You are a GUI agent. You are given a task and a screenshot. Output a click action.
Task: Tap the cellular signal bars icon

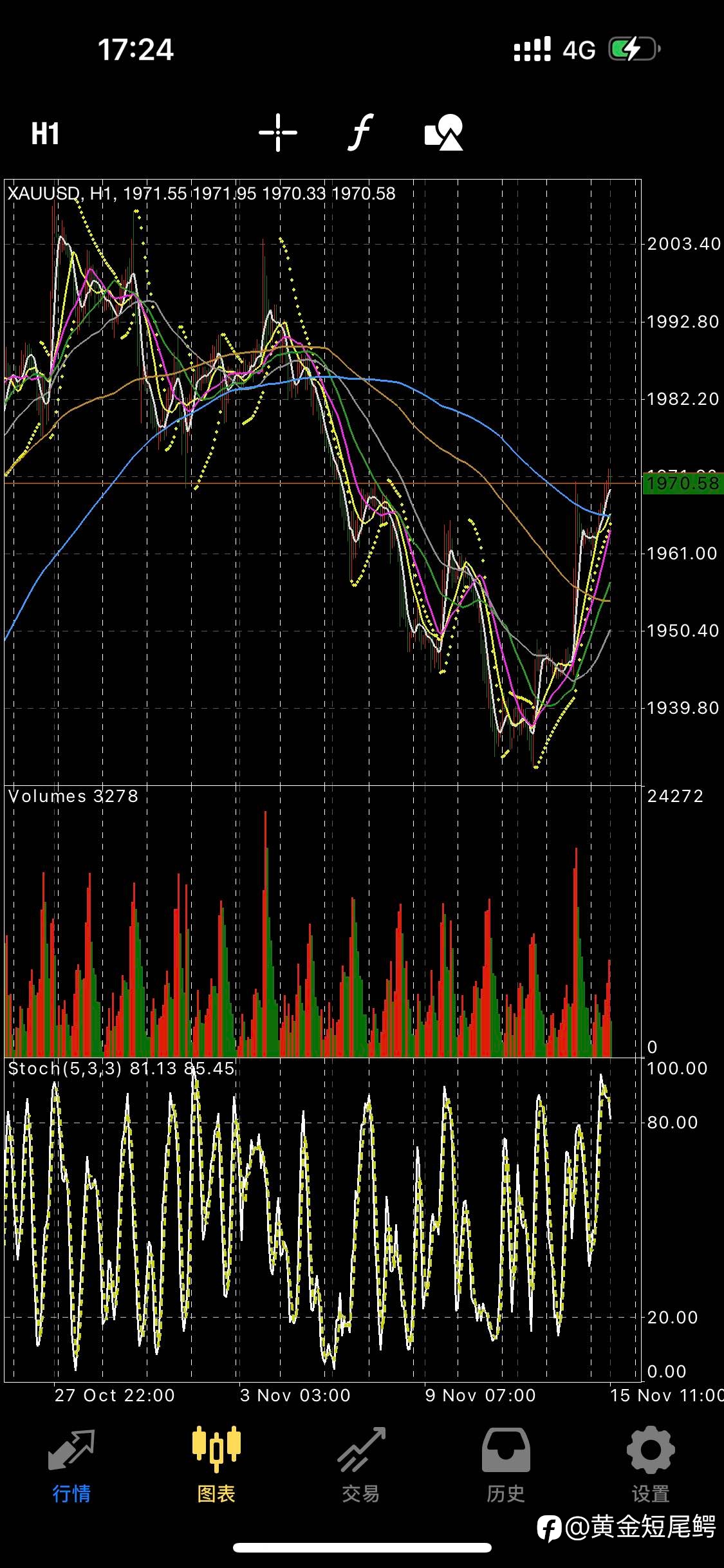[532, 49]
